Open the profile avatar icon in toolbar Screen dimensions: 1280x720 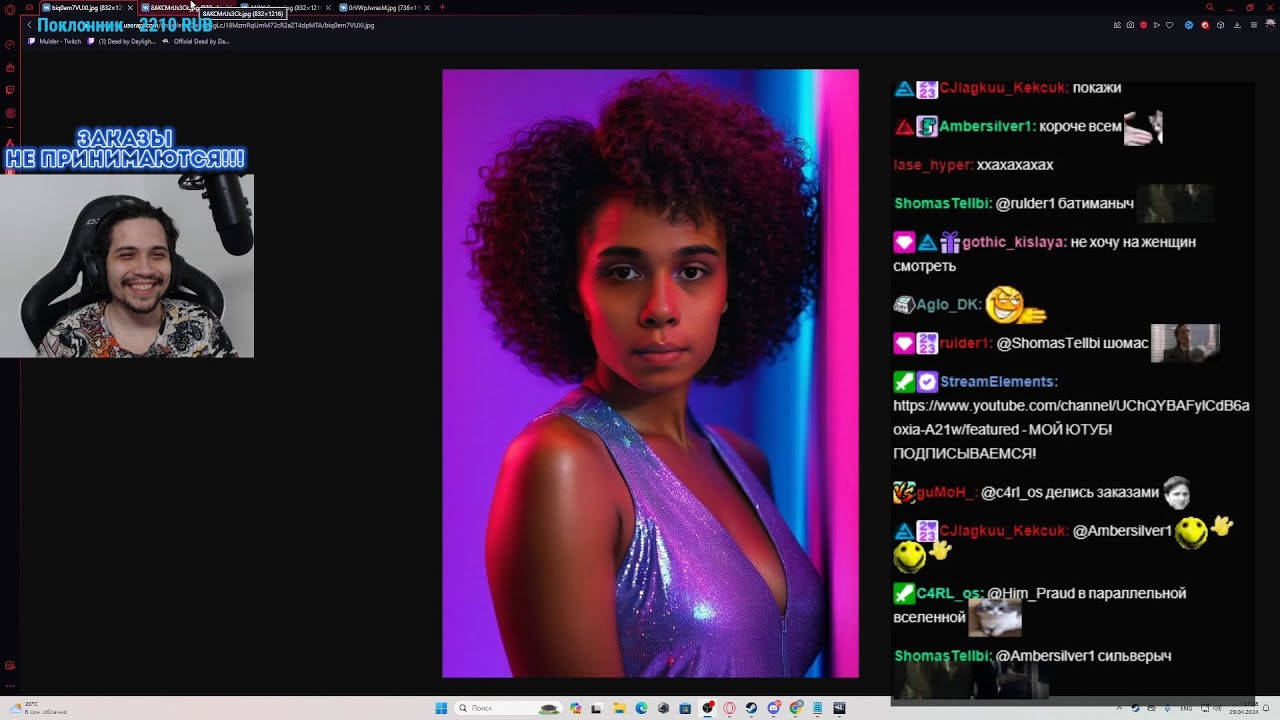point(1270,25)
